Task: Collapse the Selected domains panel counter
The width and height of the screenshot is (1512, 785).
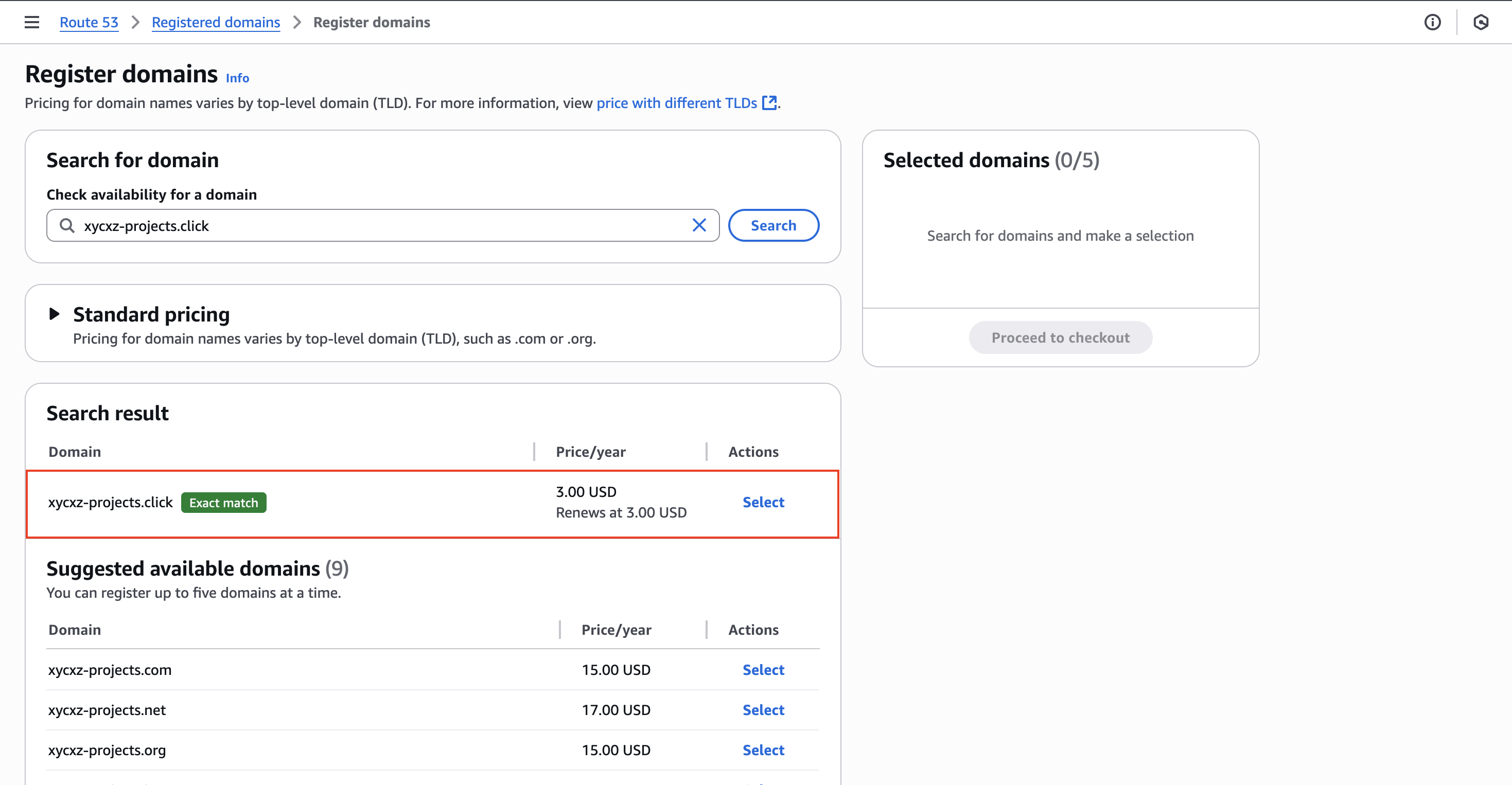Action: pyautogui.click(x=1077, y=159)
